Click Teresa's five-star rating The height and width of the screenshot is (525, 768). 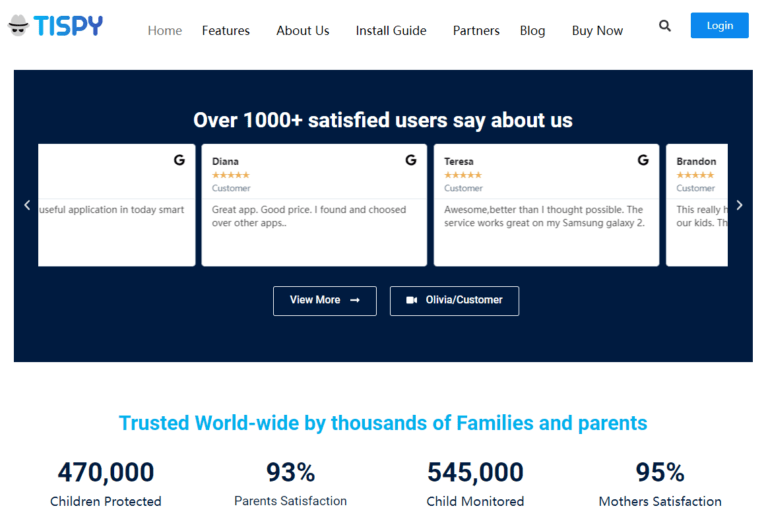pyautogui.click(x=462, y=175)
